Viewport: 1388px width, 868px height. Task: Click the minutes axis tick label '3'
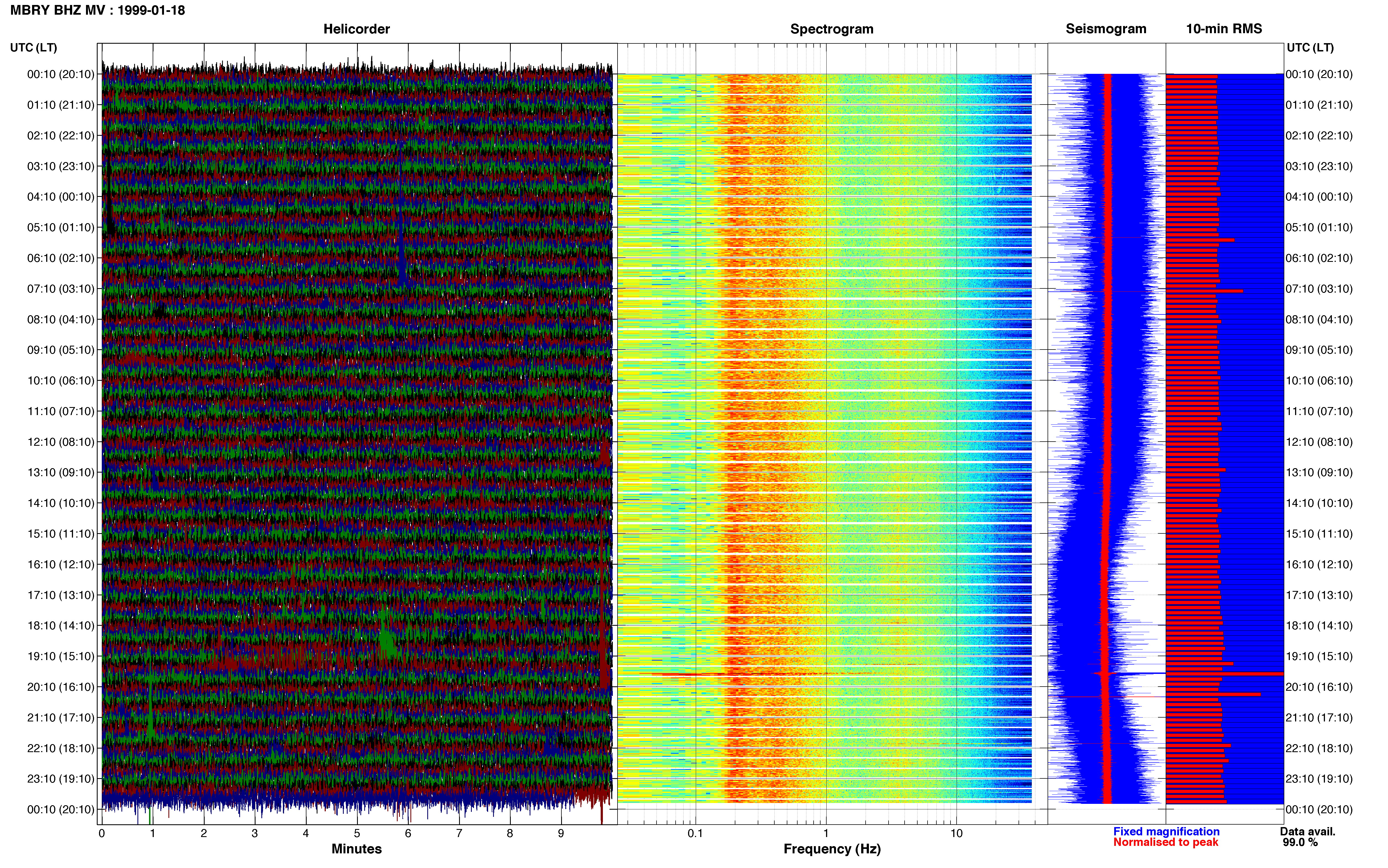pyautogui.click(x=255, y=833)
